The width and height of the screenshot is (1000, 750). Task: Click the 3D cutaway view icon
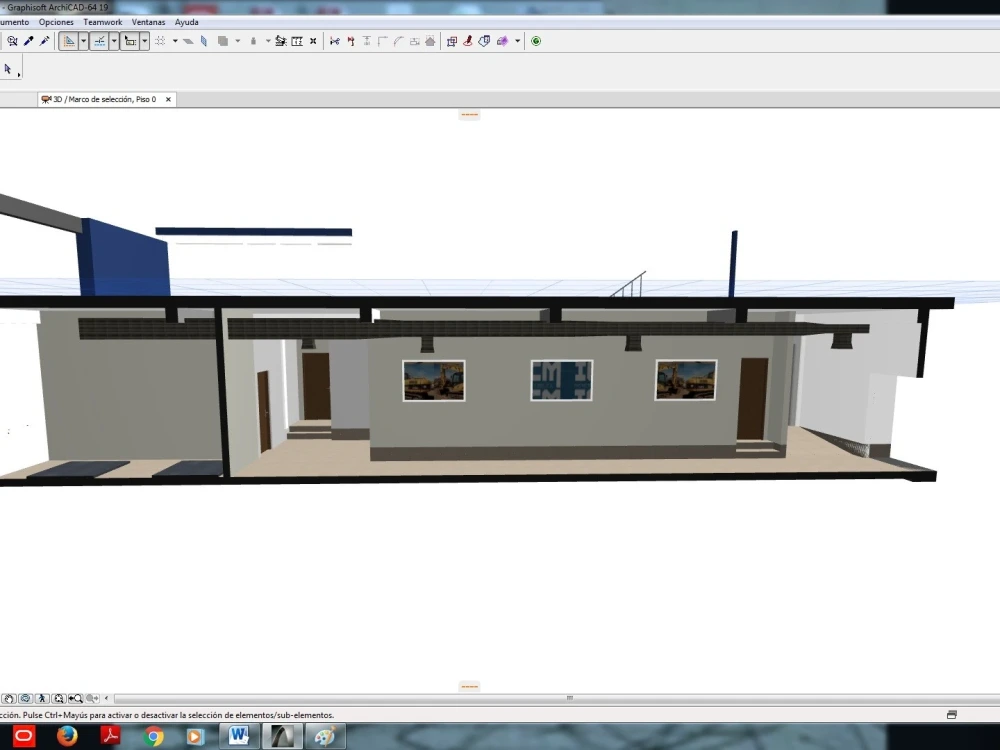coord(484,41)
